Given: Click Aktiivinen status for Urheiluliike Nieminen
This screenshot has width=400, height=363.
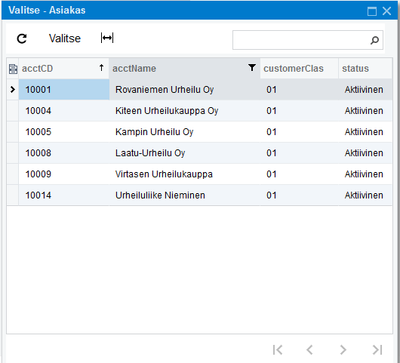Looking at the screenshot, I should pos(364,195).
